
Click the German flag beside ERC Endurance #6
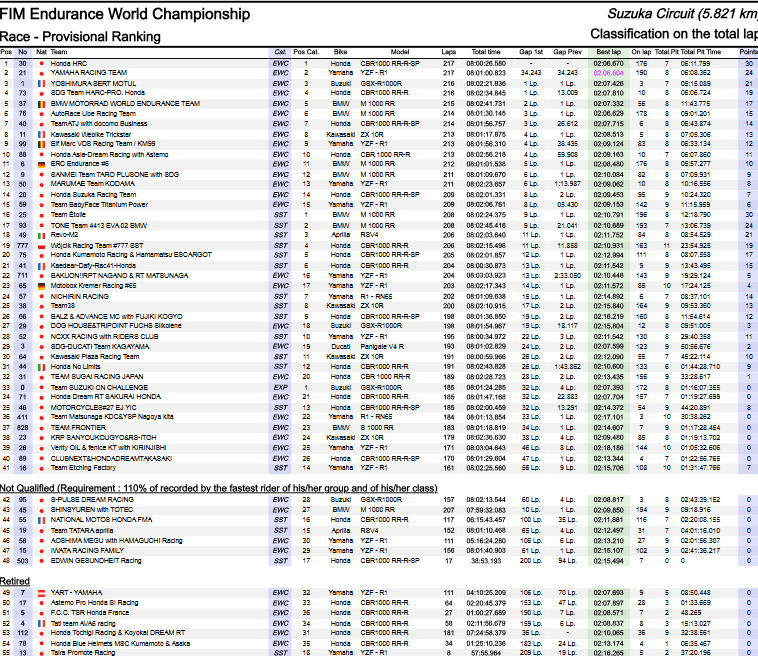point(42,164)
